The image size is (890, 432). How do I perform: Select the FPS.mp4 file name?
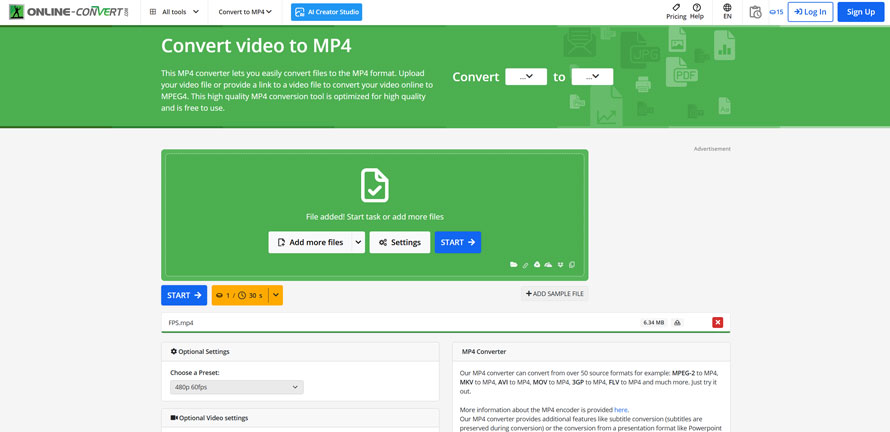(x=179, y=322)
